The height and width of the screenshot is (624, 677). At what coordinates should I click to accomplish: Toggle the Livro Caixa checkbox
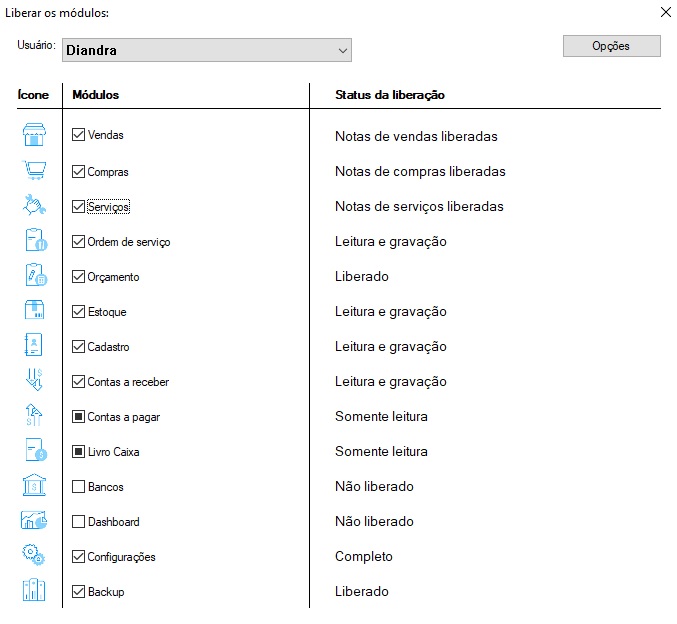point(79,452)
